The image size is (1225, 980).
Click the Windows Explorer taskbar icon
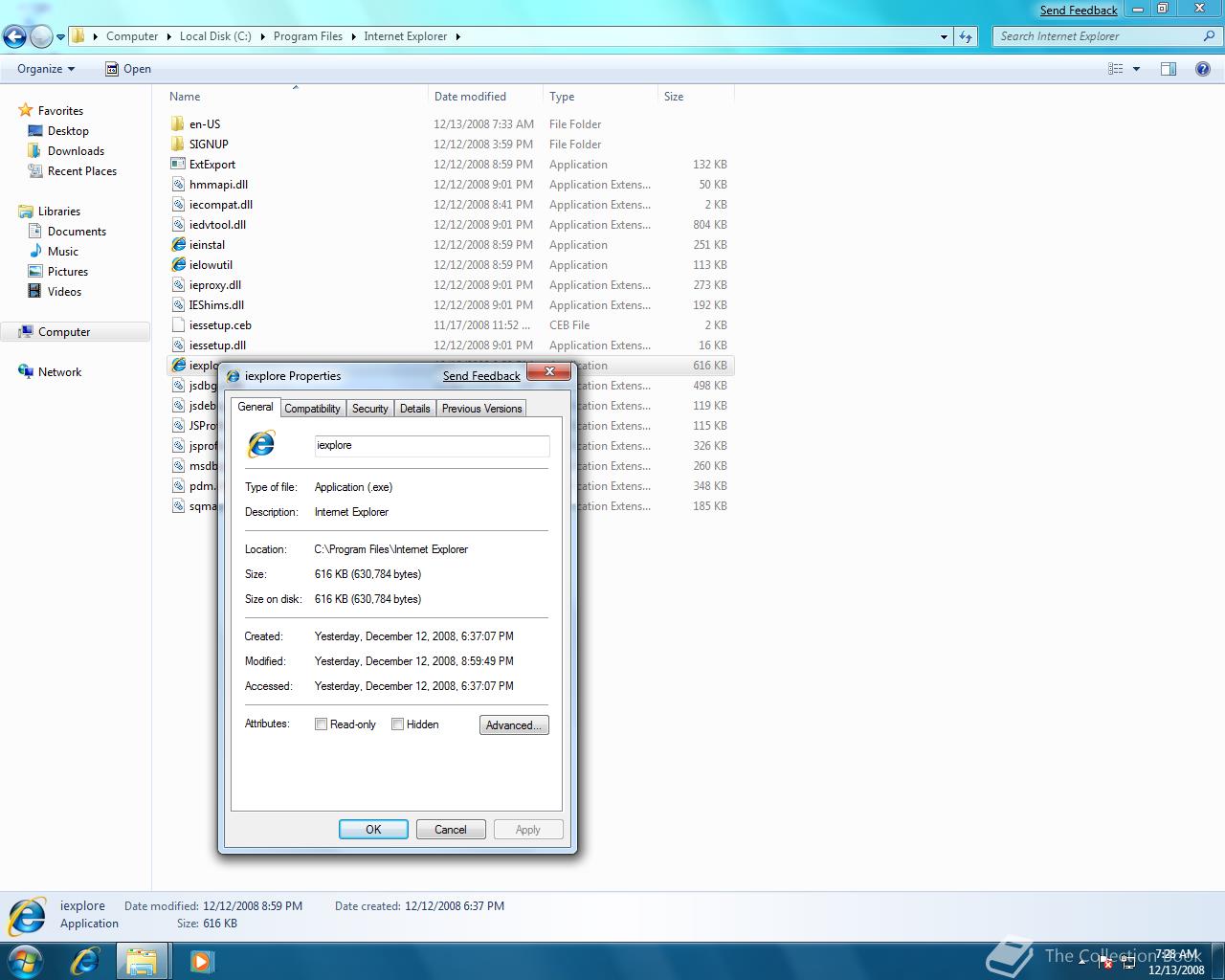(142, 961)
